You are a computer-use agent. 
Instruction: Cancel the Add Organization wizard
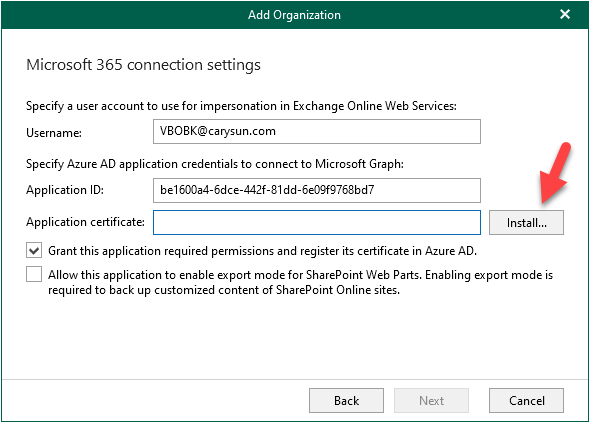tap(526, 401)
